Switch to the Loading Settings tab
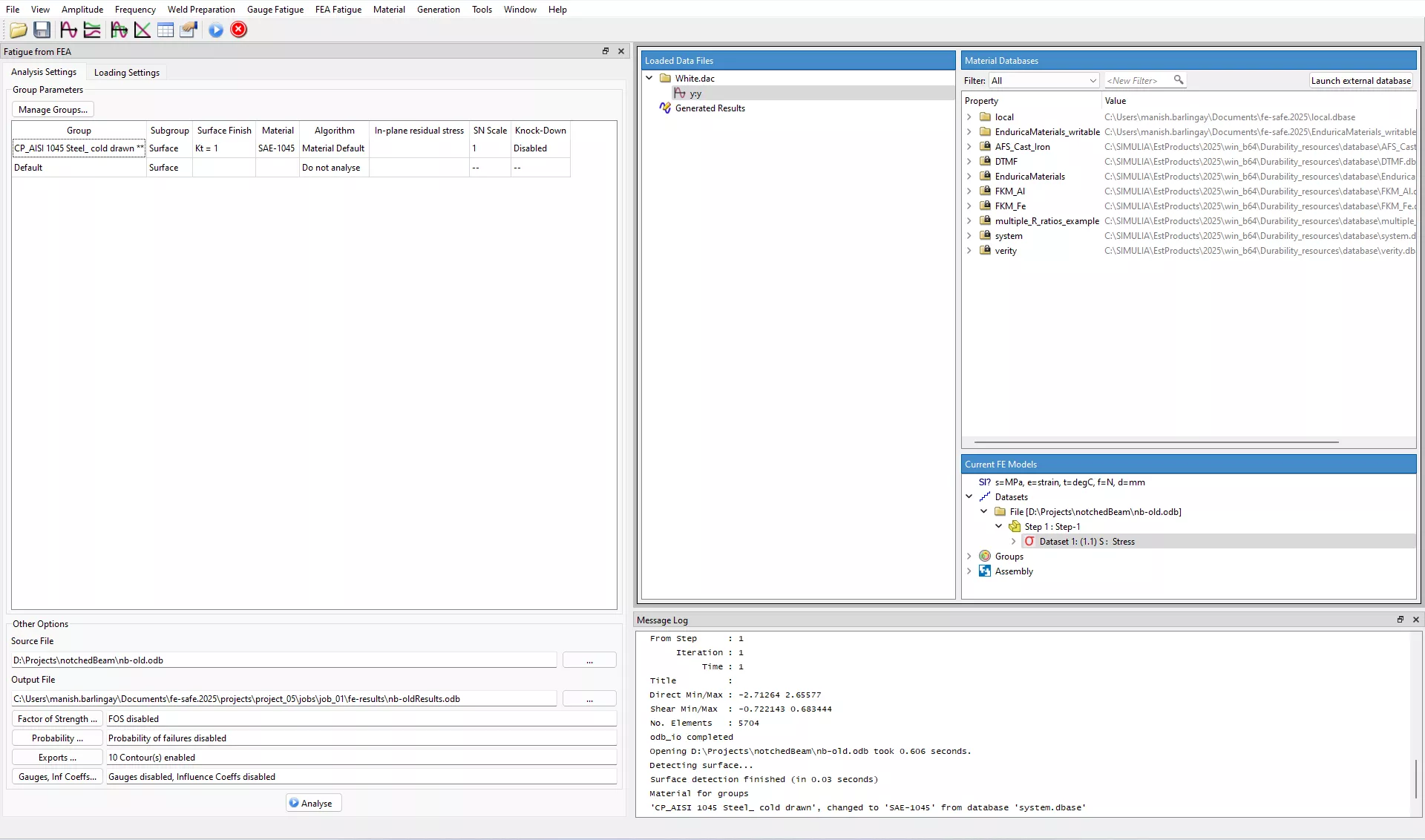1425x840 pixels. 126,73
